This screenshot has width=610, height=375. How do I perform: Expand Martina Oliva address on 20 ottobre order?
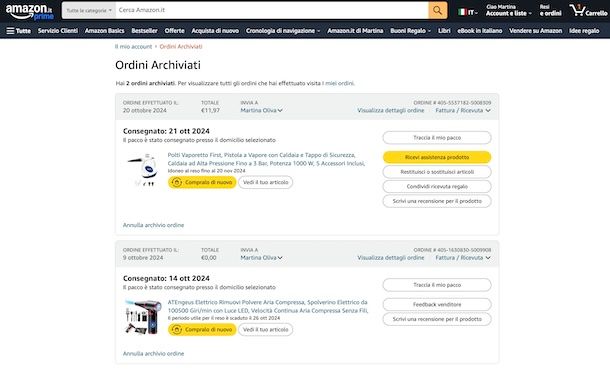[261, 110]
